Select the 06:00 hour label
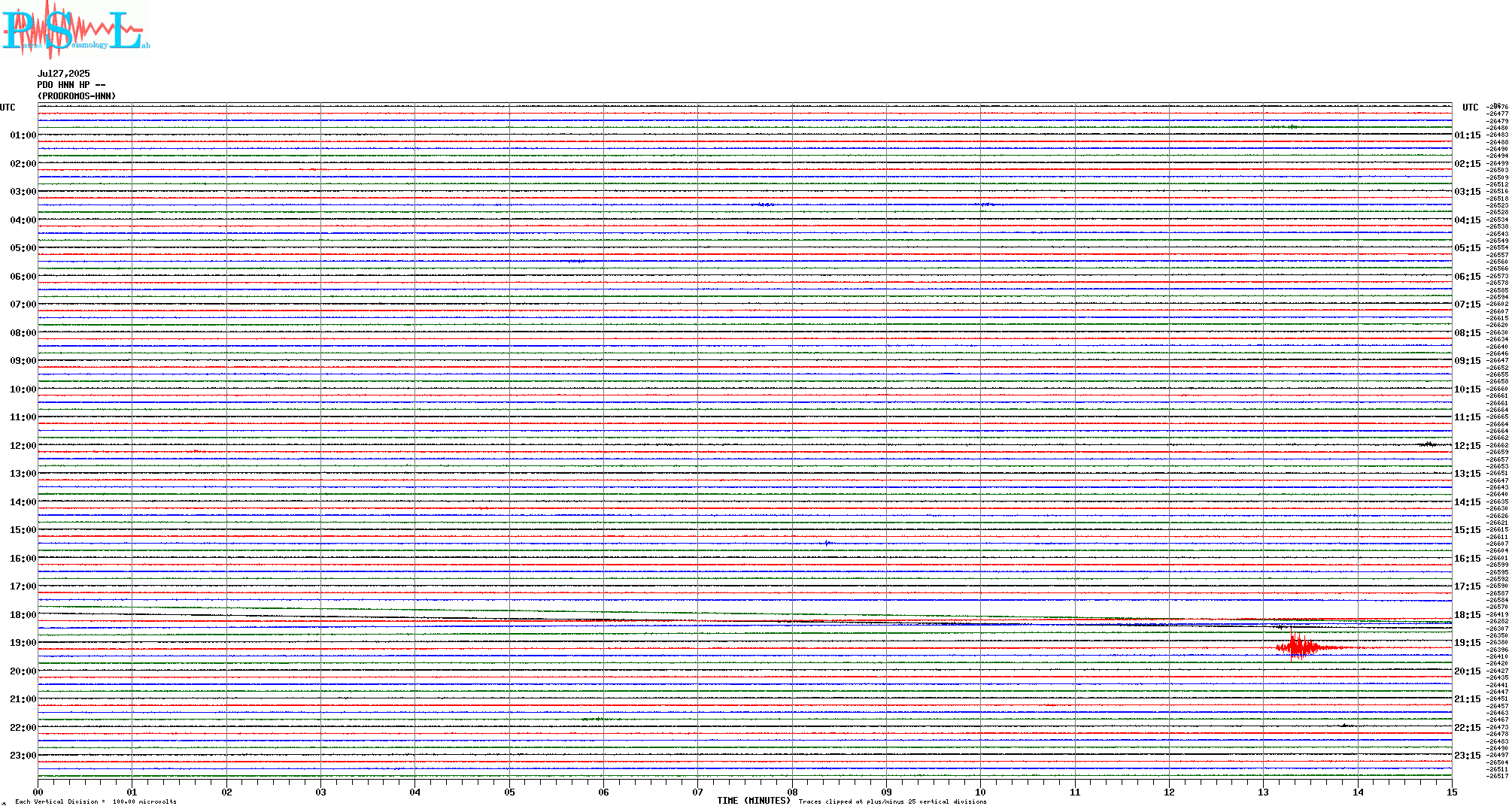 [x=23, y=277]
